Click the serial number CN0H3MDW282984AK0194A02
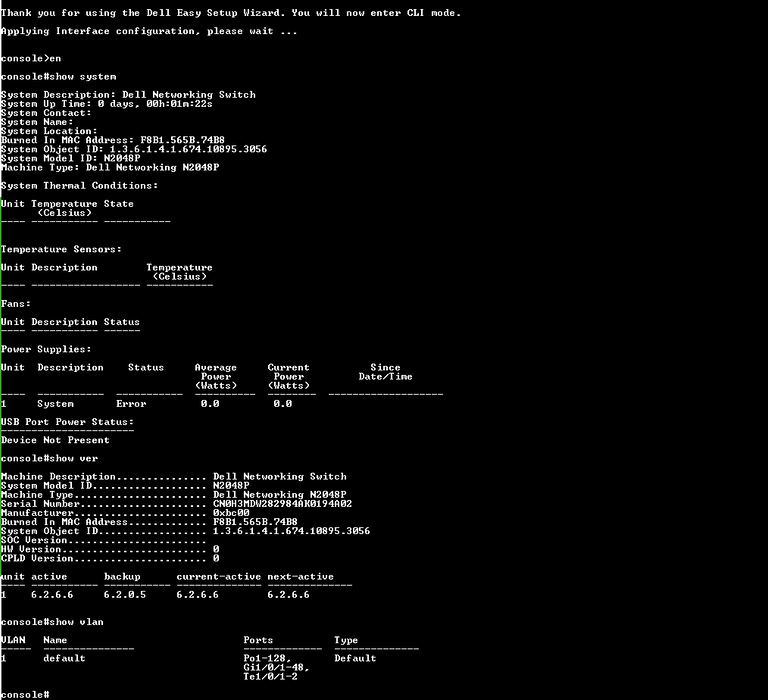This screenshot has height=700, width=768. 283,504
